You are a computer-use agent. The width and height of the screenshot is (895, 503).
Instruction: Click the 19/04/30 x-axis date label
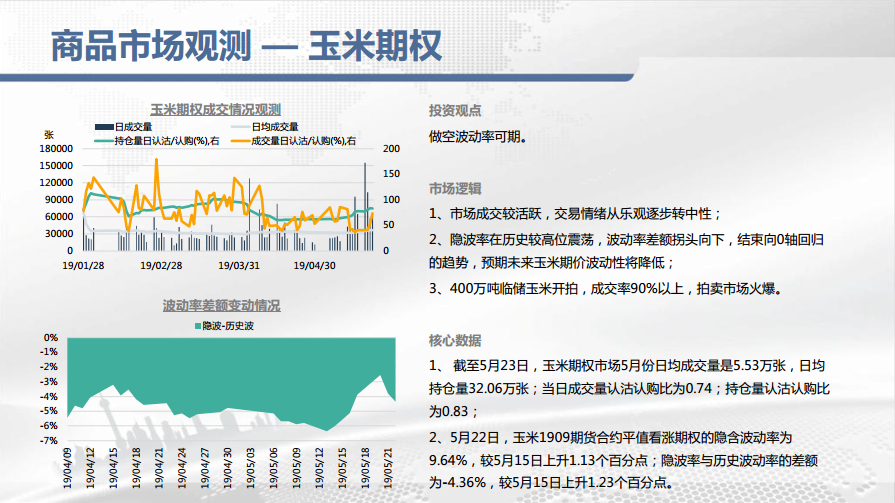(316, 266)
